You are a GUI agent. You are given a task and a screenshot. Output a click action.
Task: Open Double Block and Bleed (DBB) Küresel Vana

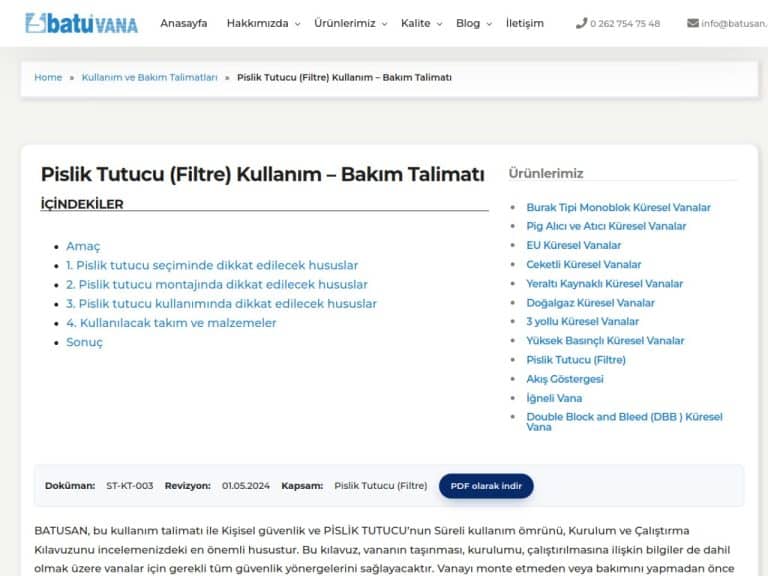(624, 422)
